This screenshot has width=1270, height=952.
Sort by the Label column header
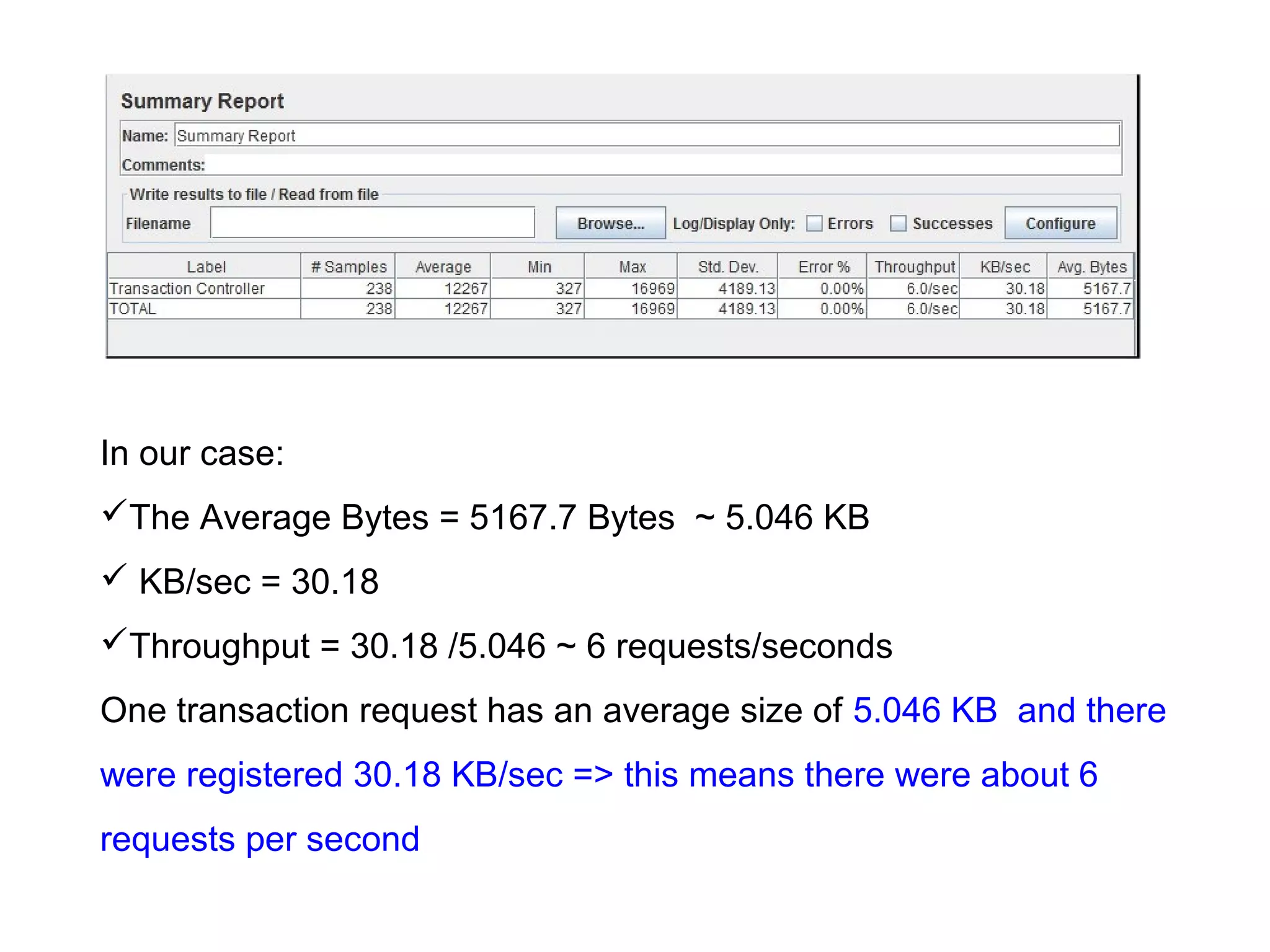205,267
